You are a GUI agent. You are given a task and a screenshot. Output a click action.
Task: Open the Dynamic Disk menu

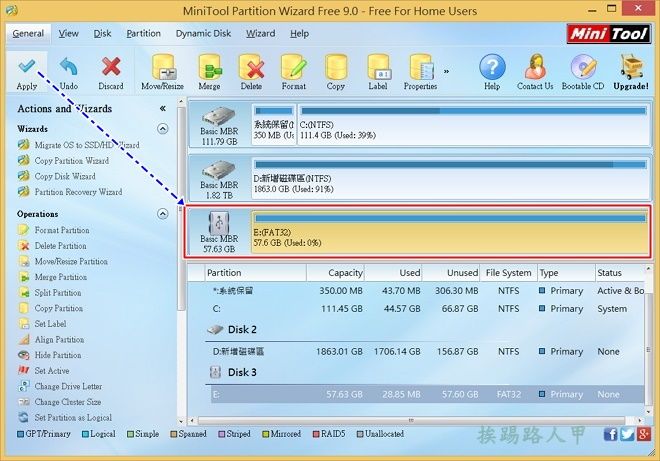click(203, 33)
